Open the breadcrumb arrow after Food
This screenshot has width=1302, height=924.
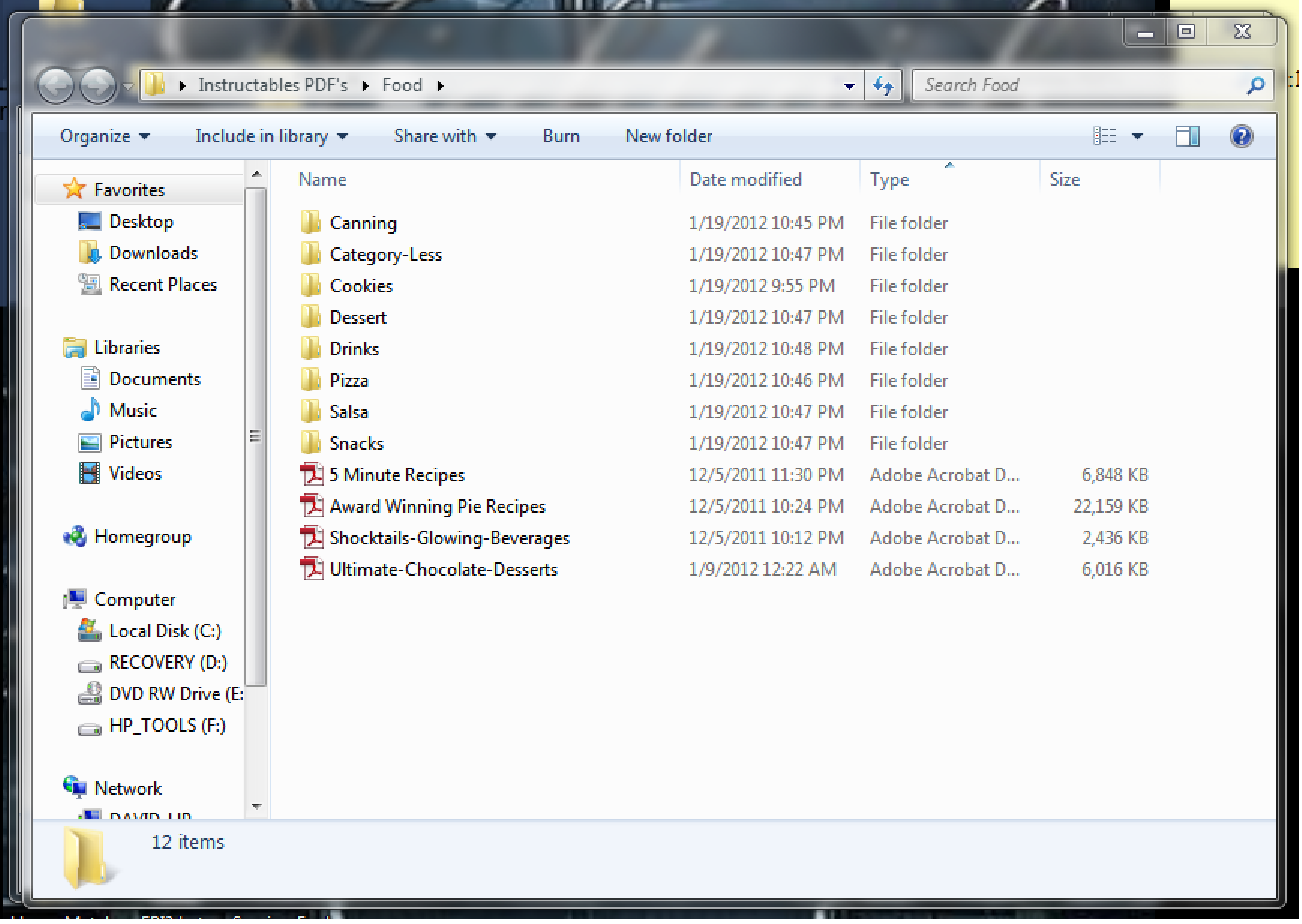pyautogui.click(x=438, y=86)
